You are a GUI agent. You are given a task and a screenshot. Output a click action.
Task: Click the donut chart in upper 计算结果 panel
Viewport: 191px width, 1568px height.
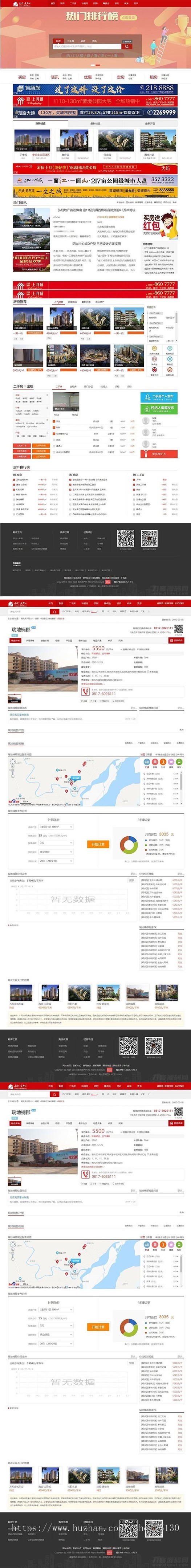pyautogui.click(x=128, y=844)
